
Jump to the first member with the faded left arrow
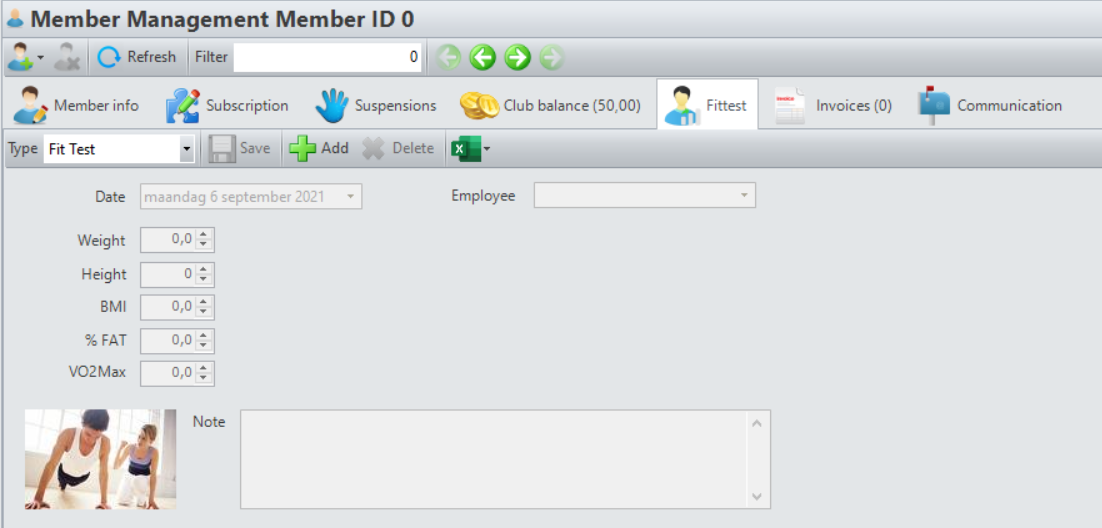[x=448, y=58]
